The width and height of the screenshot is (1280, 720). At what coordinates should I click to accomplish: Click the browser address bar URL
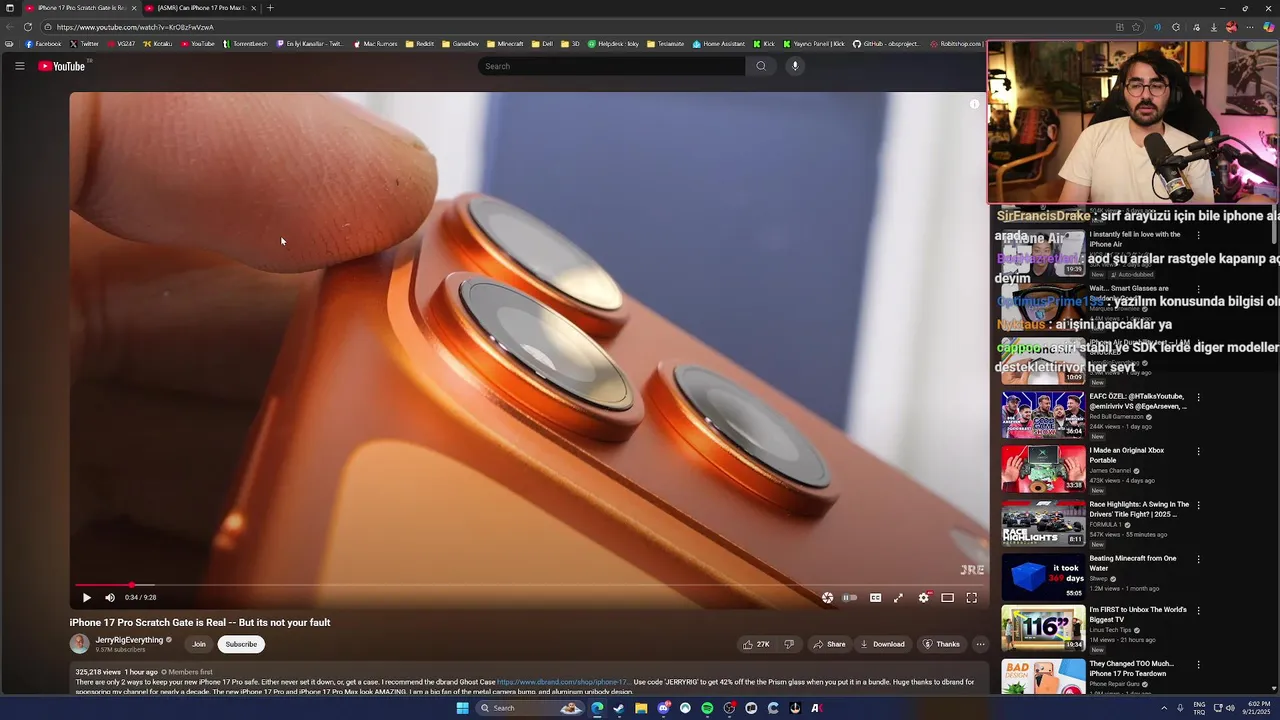135,27
